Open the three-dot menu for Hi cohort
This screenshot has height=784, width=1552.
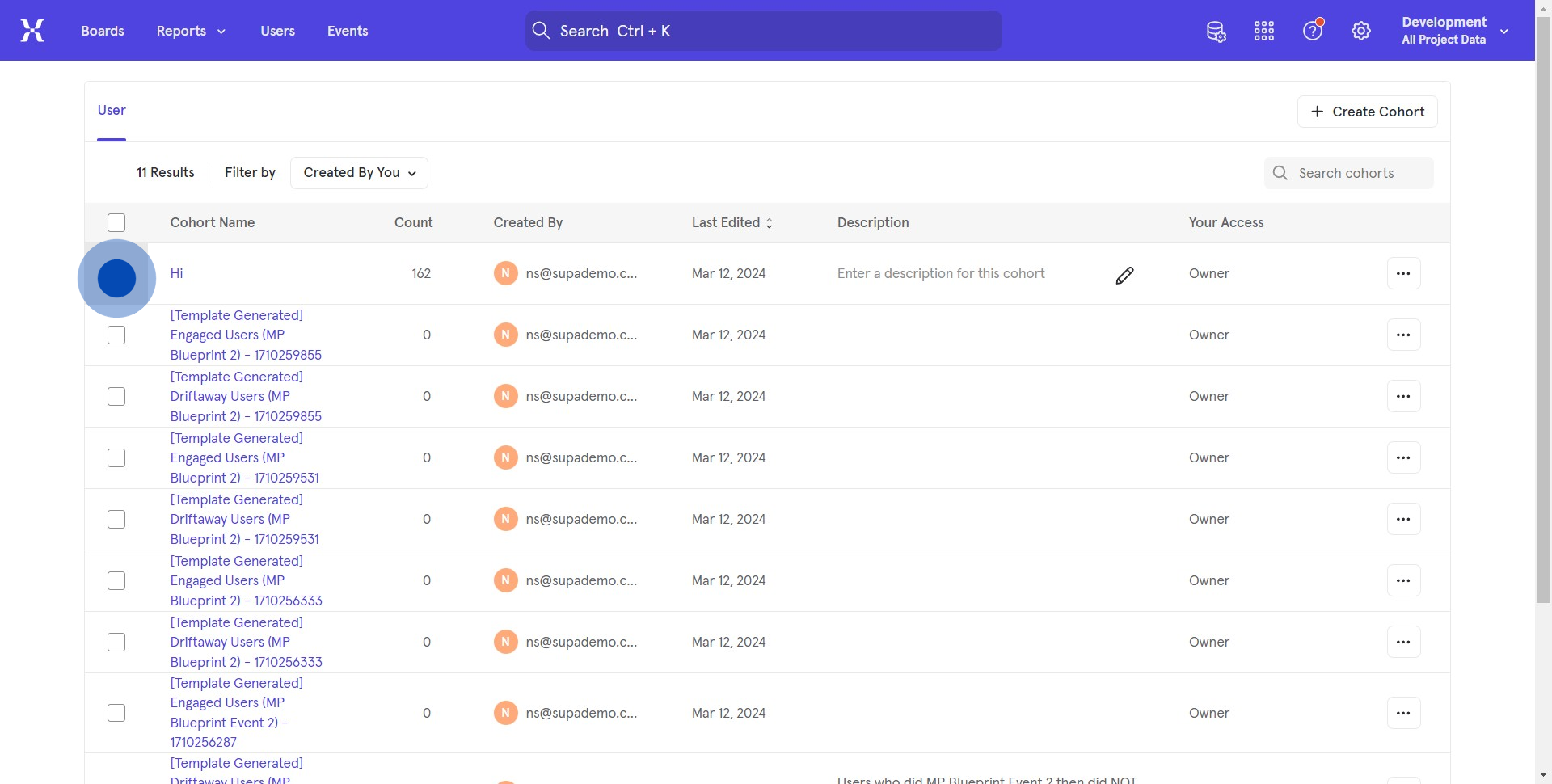(x=1403, y=274)
